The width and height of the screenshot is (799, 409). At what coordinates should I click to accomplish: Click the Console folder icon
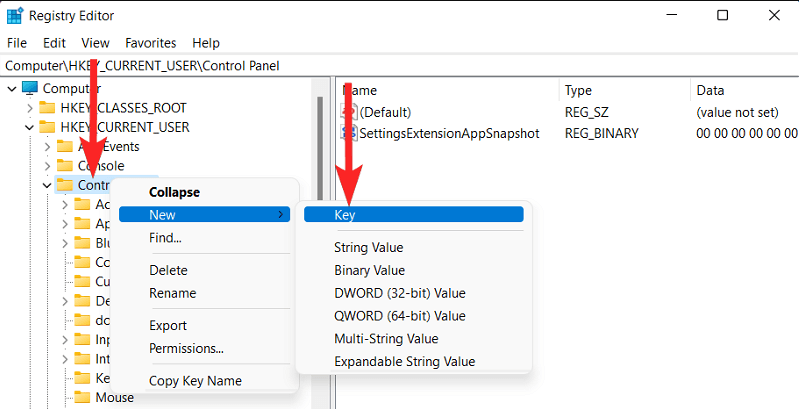coord(64,165)
